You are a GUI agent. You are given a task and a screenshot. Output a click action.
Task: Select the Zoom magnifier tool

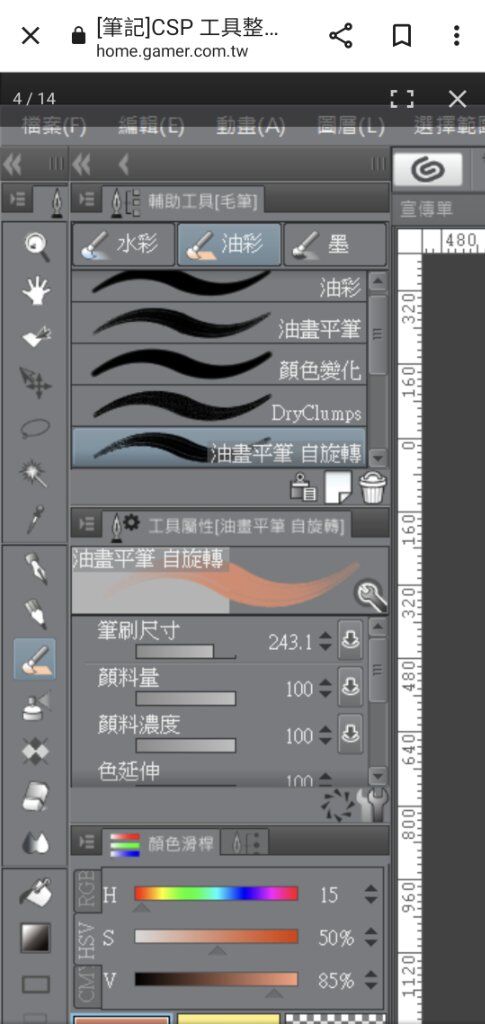36,247
